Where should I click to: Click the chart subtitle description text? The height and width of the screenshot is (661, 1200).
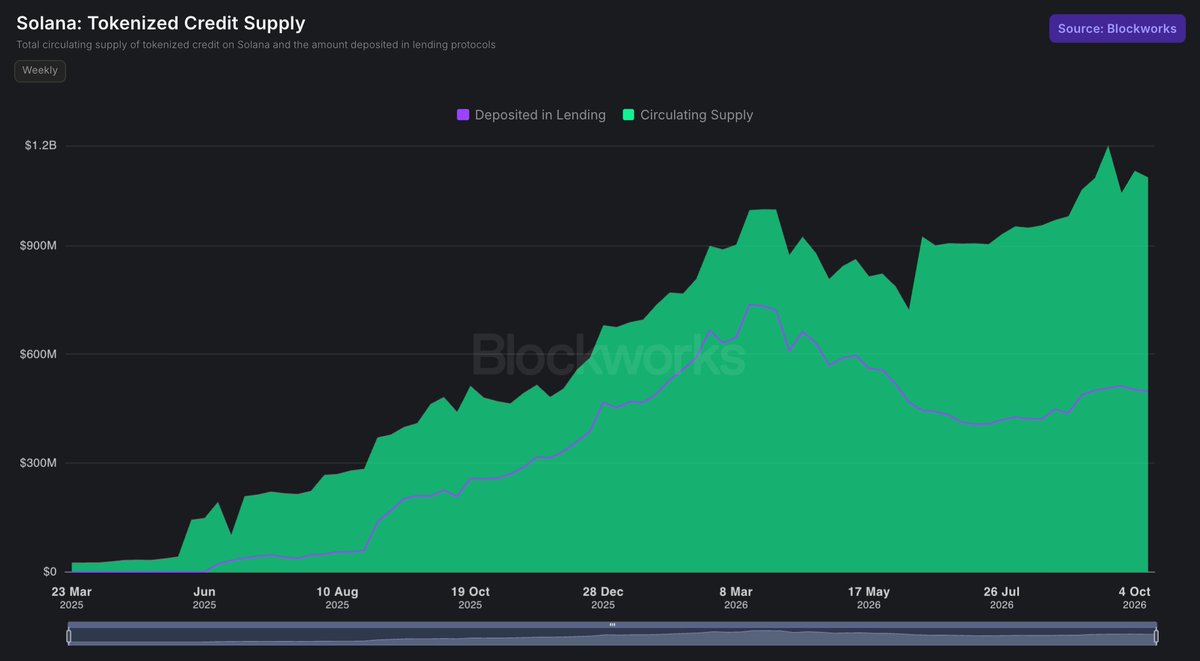pos(256,45)
